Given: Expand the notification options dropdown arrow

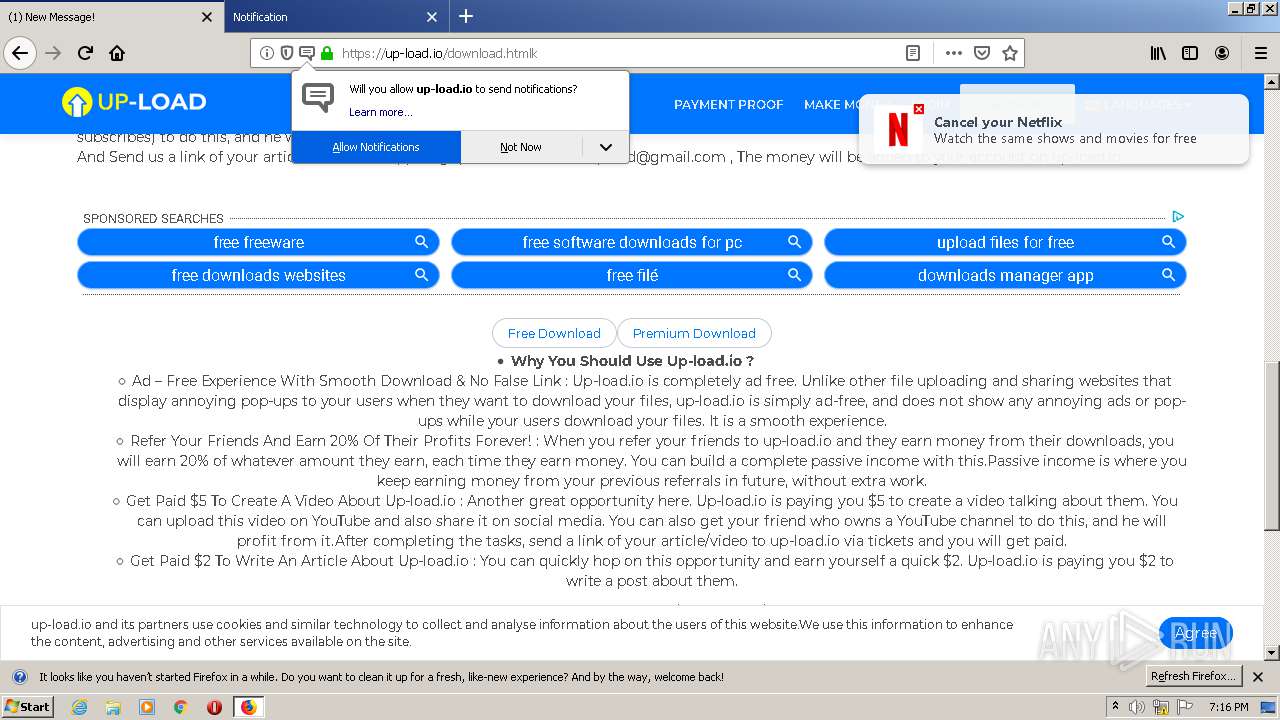Looking at the screenshot, I should [606, 147].
